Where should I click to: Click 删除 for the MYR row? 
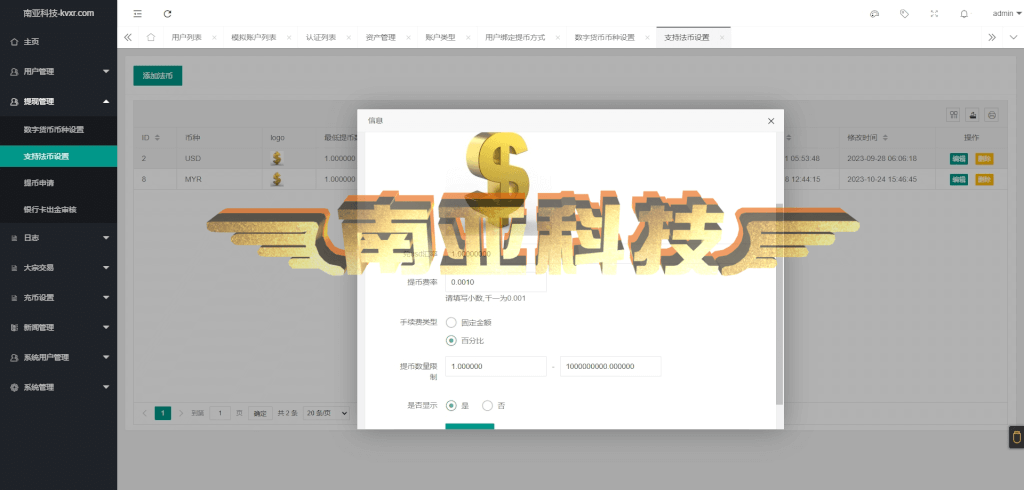click(984, 179)
